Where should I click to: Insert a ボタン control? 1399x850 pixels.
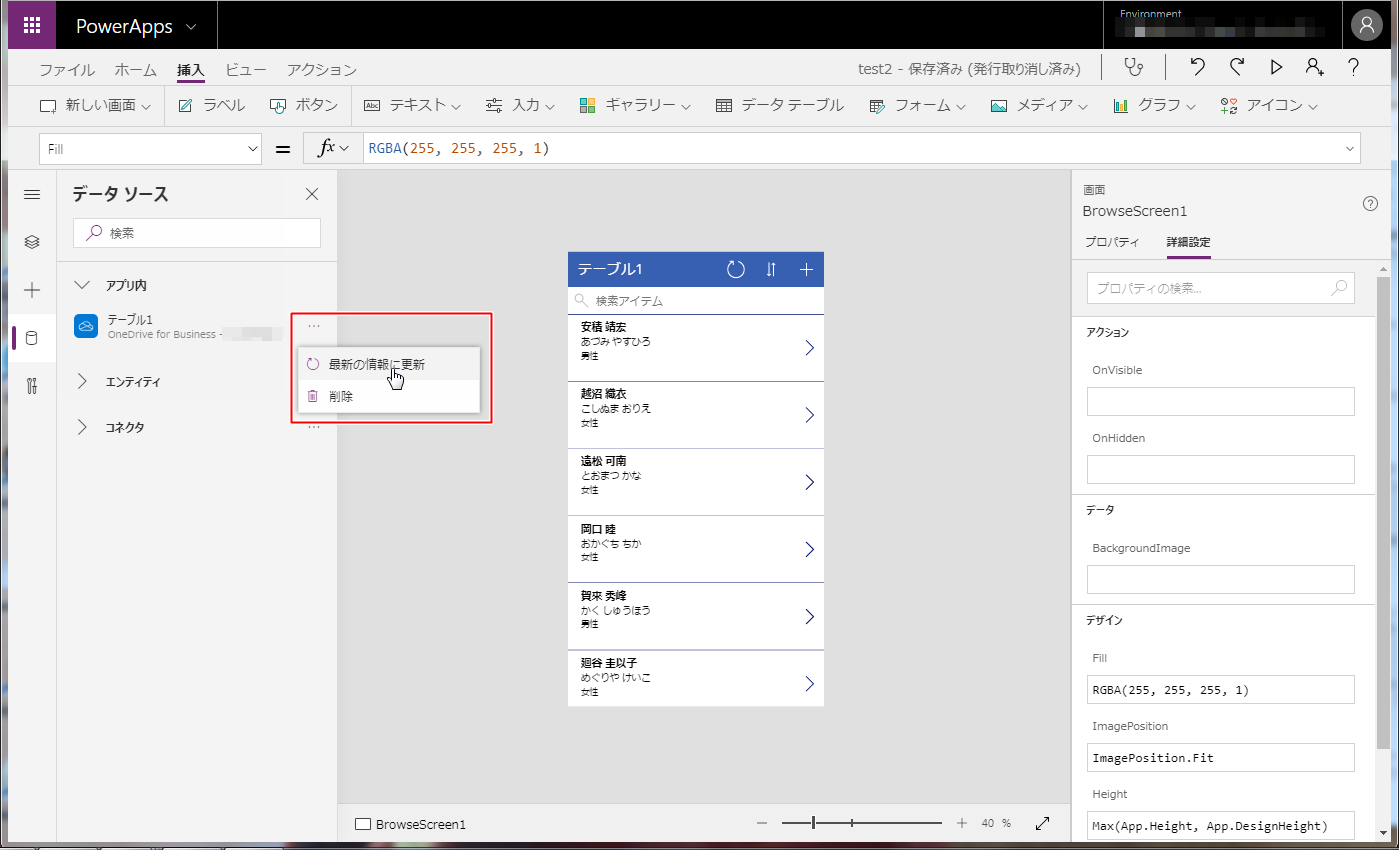click(304, 105)
